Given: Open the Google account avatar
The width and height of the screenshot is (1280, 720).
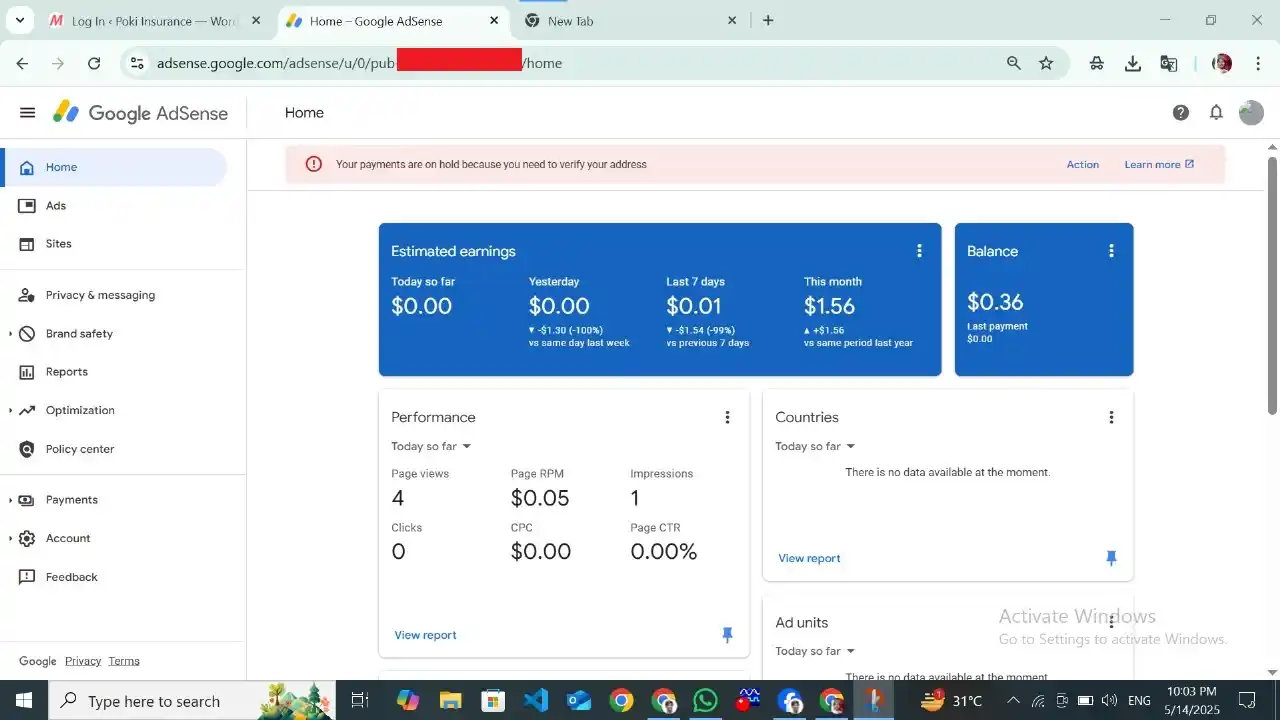Looking at the screenshot, I should pos(1251,113).
